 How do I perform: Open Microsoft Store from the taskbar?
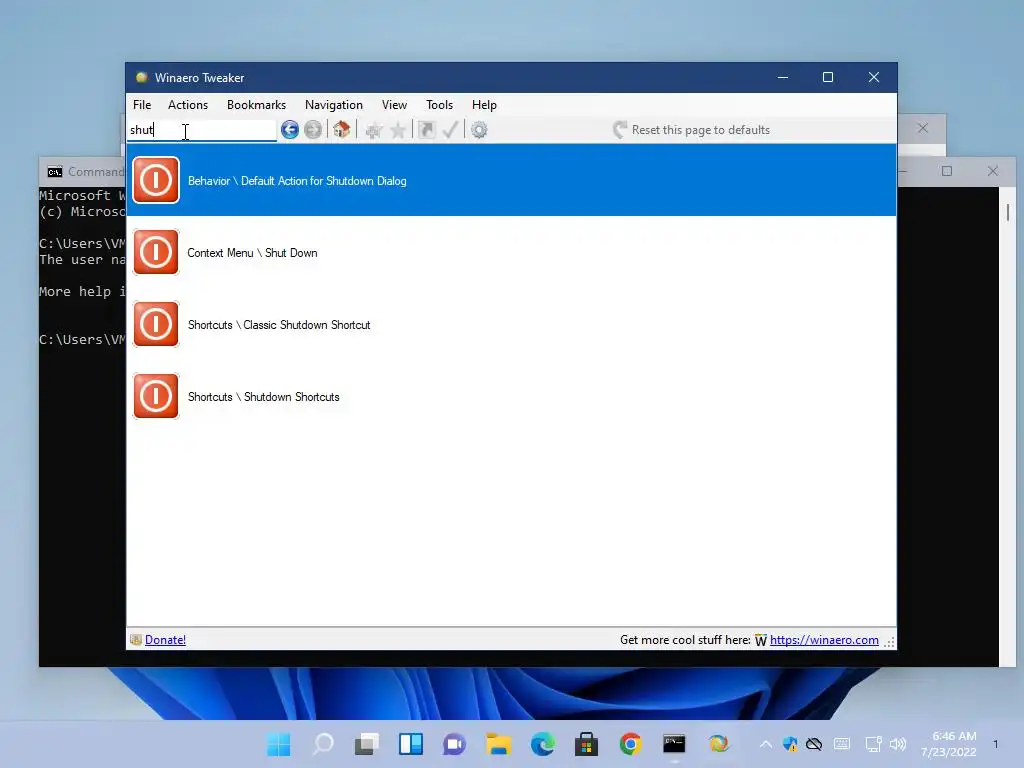click(x=586, y=744)
